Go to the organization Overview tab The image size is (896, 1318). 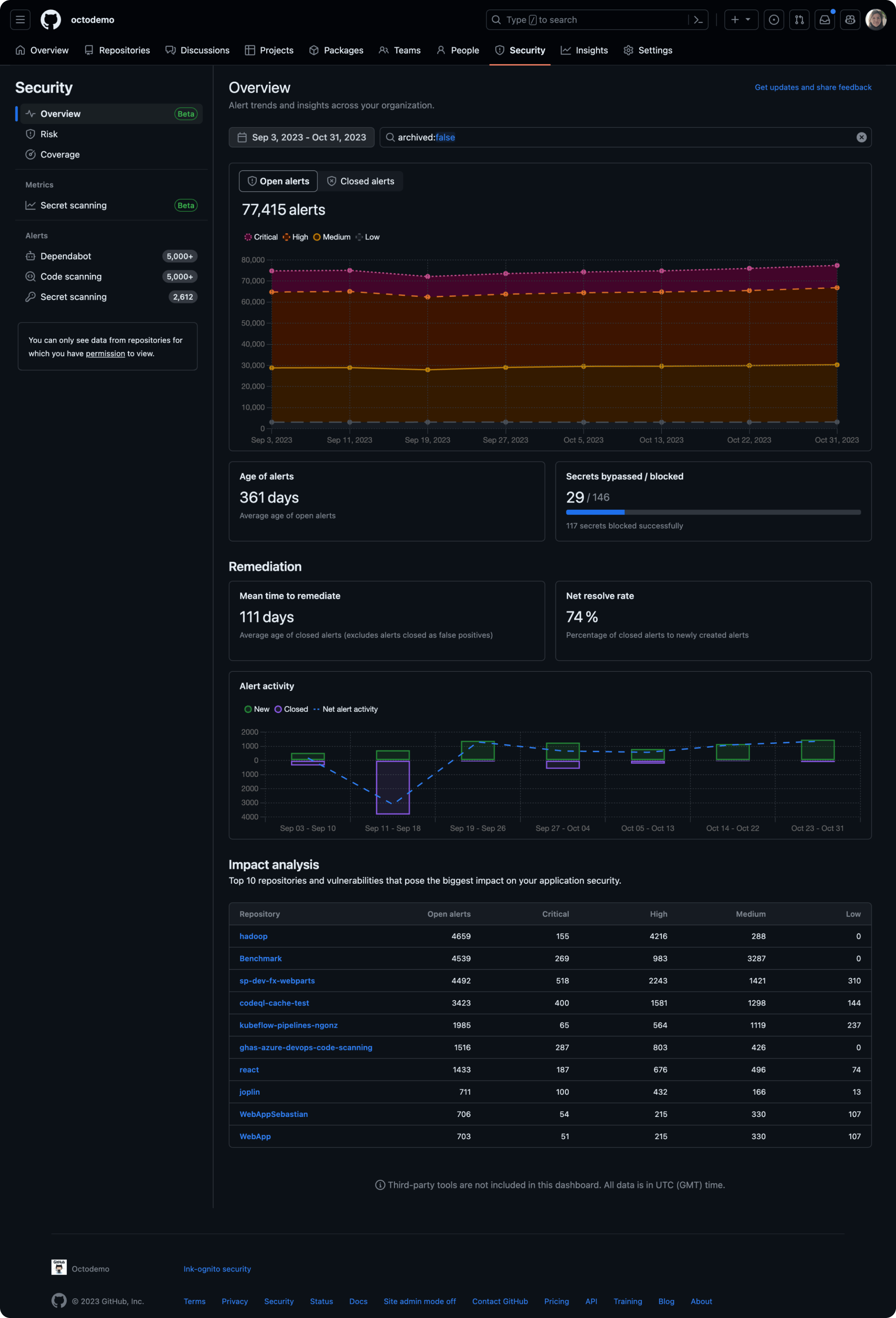(x=42, y=51)
